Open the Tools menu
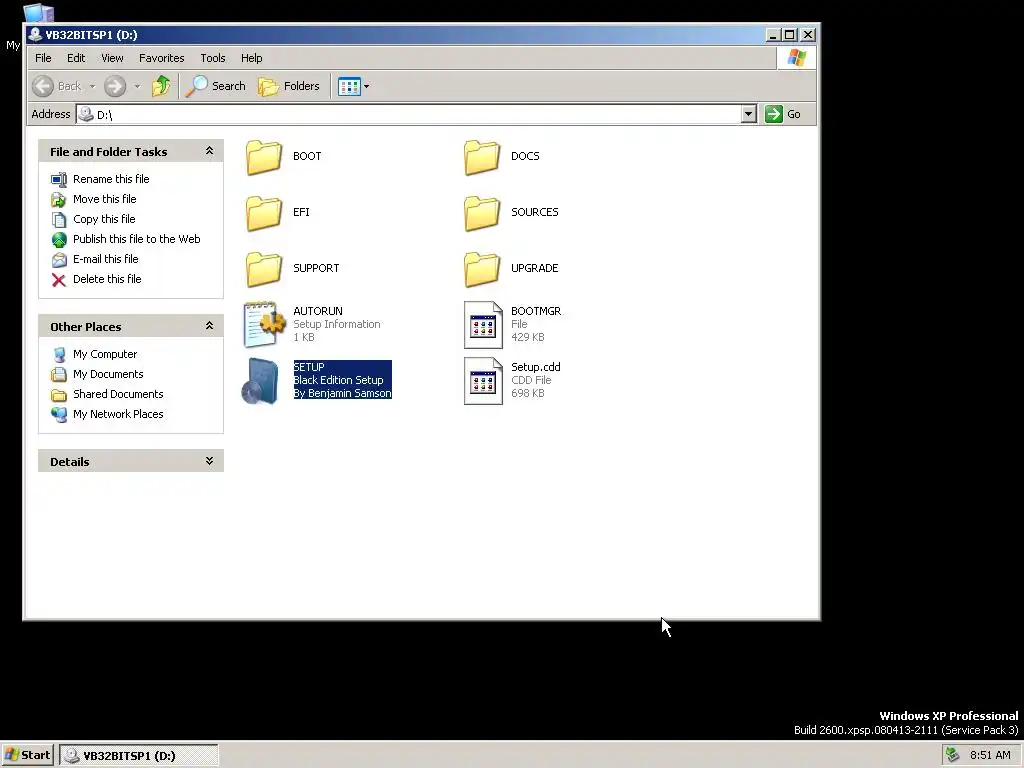The width and height of the screenshot is (1024, 768). click(213, 58)
